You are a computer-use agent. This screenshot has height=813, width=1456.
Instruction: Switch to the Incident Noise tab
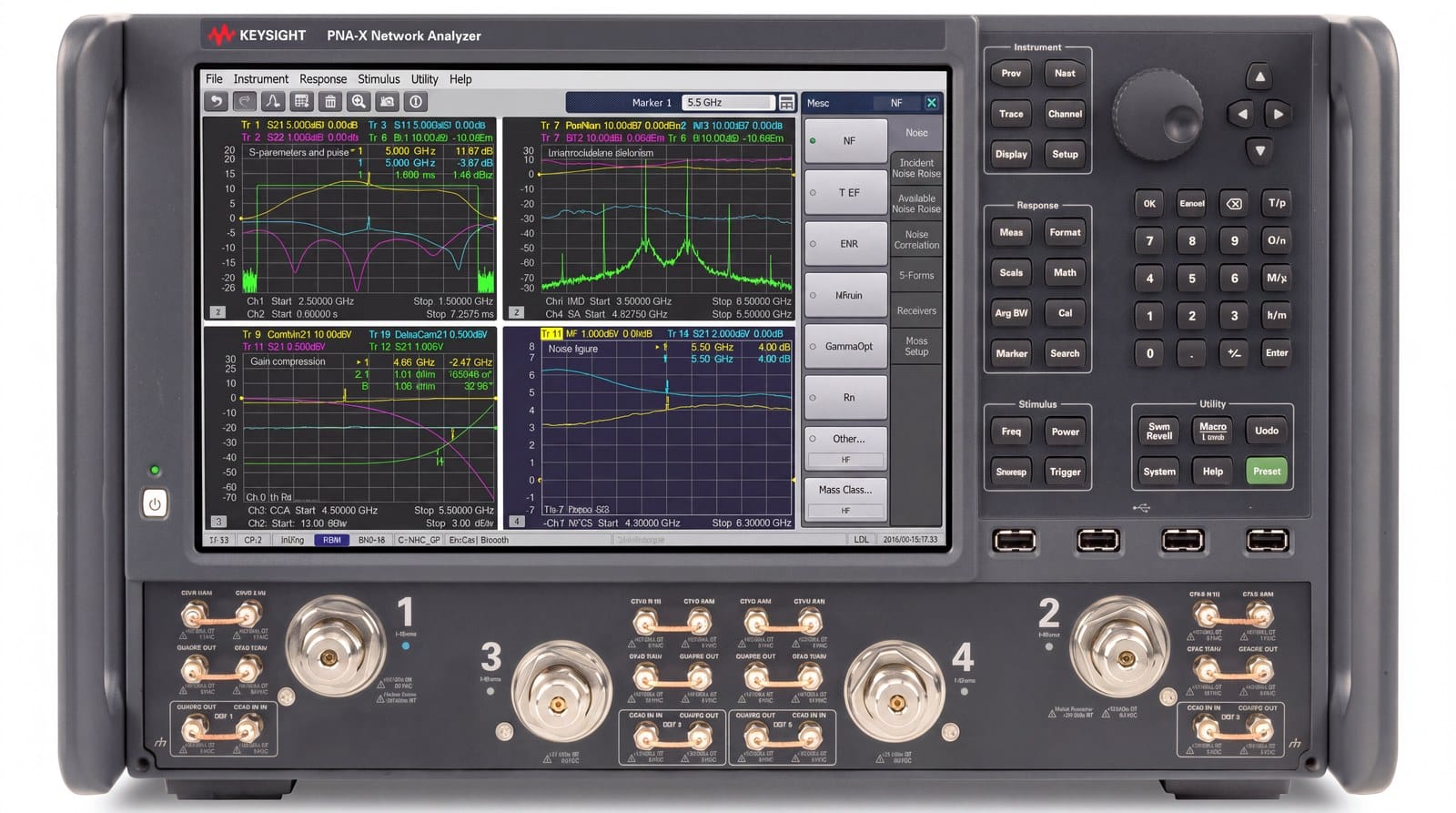[x=916, y=168]
